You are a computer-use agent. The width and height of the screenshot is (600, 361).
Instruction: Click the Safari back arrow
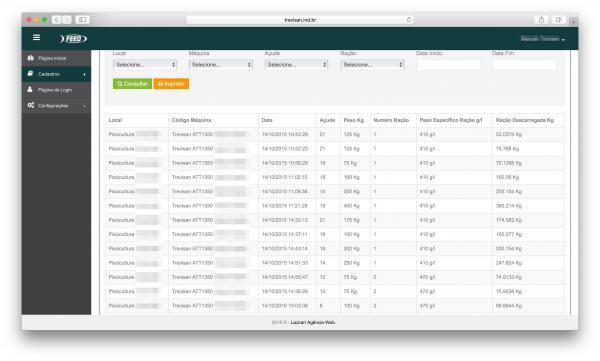click(56, 20)
